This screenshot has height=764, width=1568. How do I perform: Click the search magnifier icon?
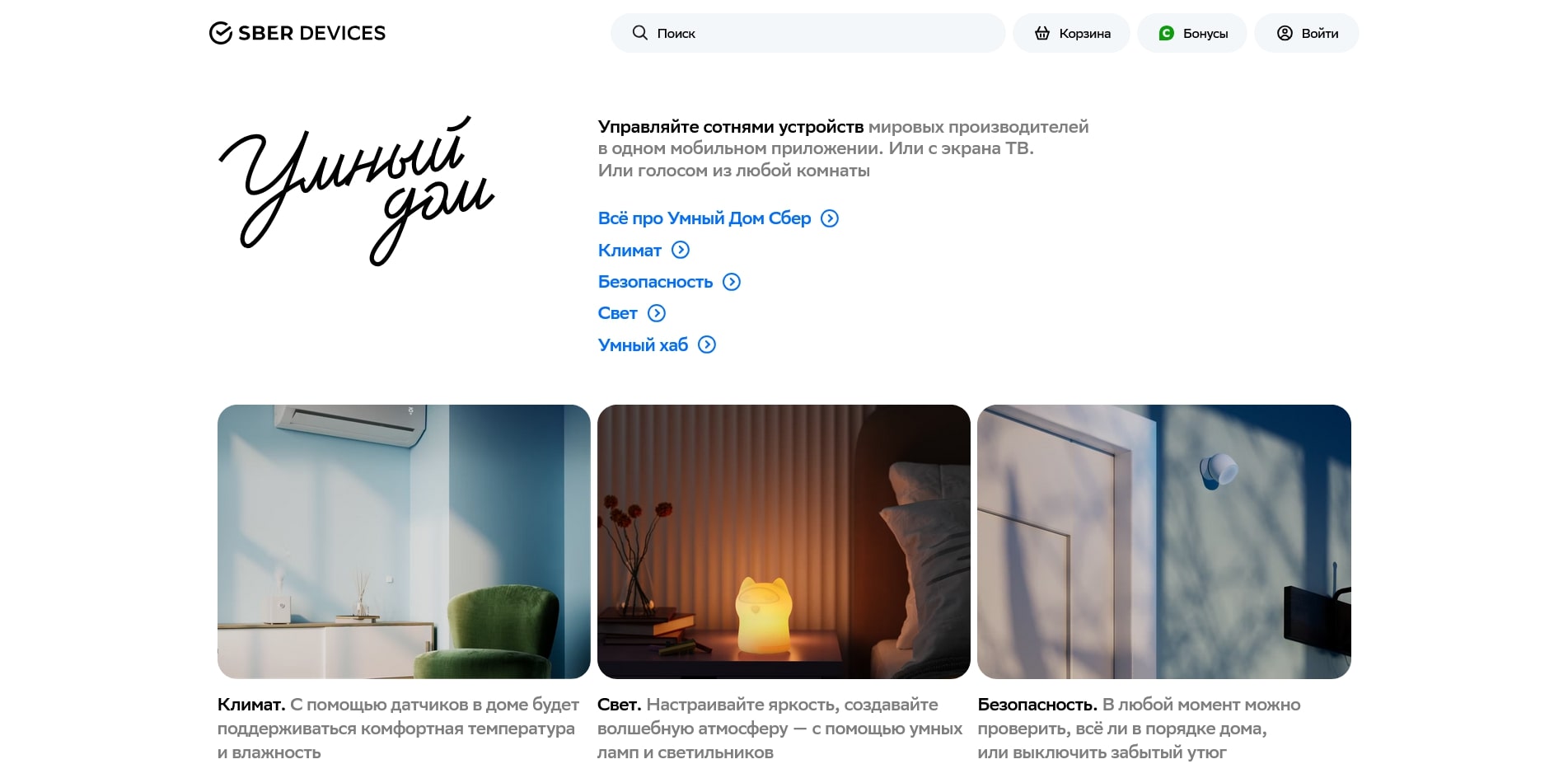coord(639,33)
